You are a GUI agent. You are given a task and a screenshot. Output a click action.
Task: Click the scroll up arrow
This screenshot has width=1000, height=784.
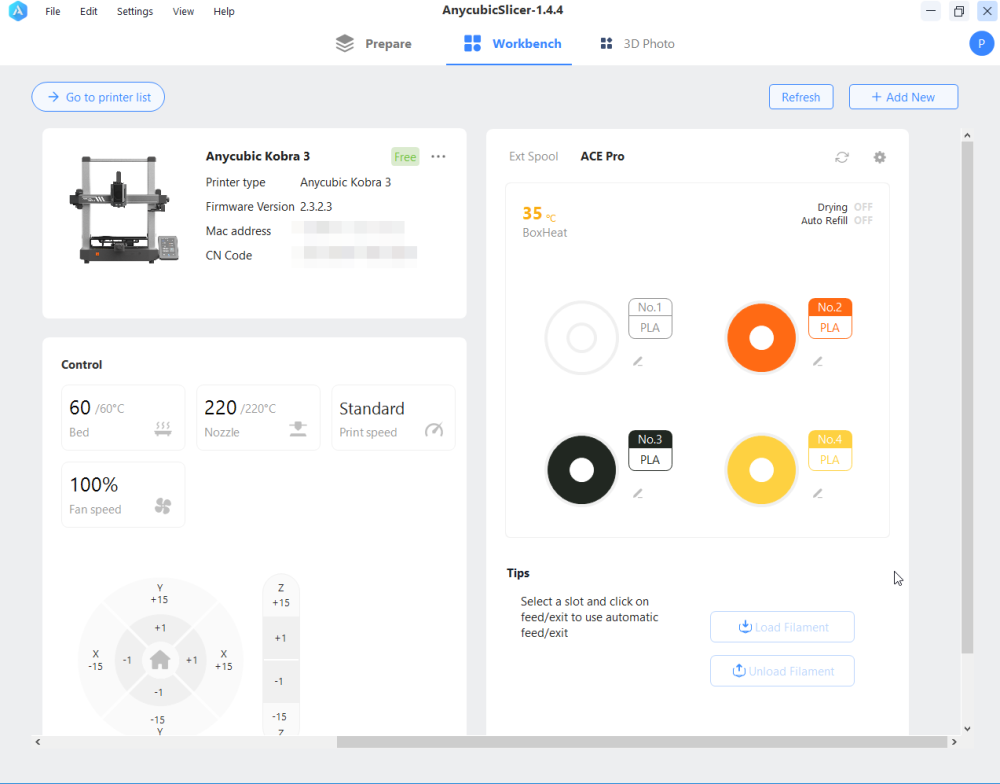pyautogui.click(x=967, y=135)
